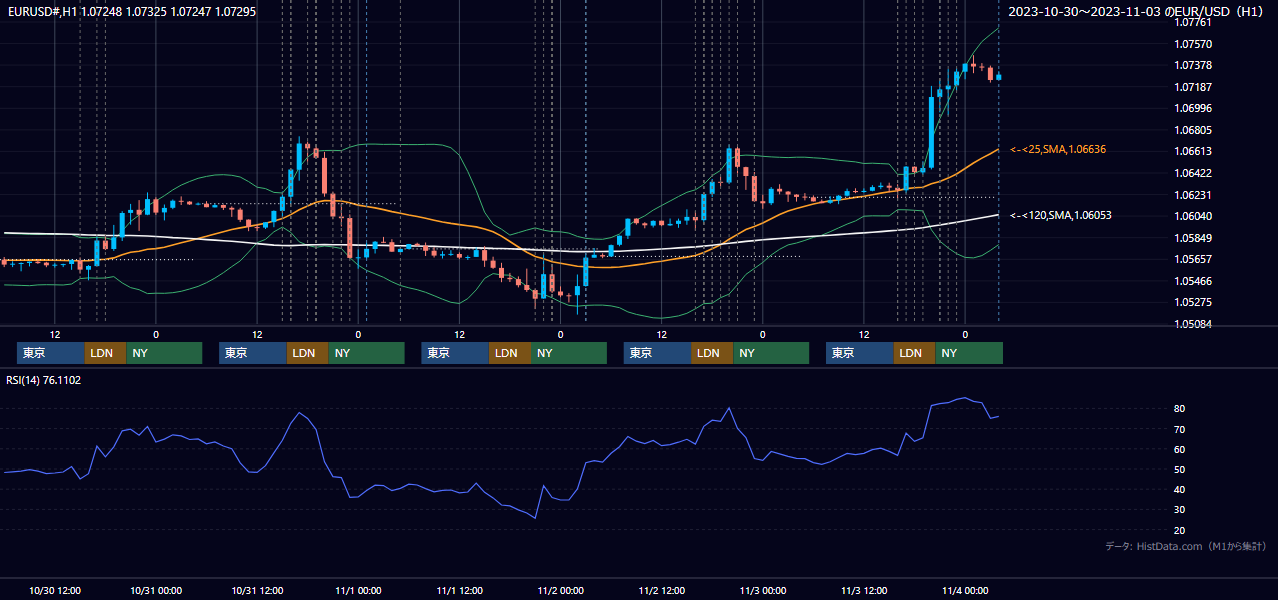Click the RSI scale value 30
The width and height of the screenshot is (1278, 600).
(x=1180, y=509)
